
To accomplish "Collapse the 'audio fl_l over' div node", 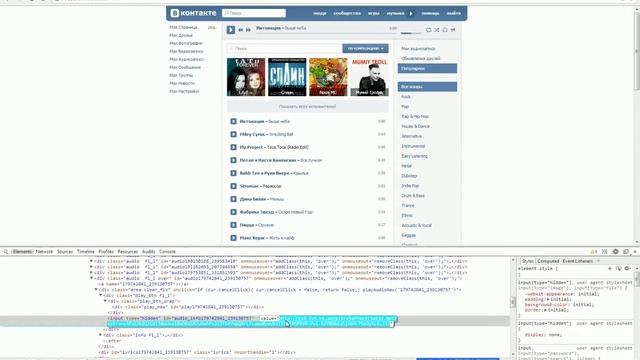I will tap(91, 278).
